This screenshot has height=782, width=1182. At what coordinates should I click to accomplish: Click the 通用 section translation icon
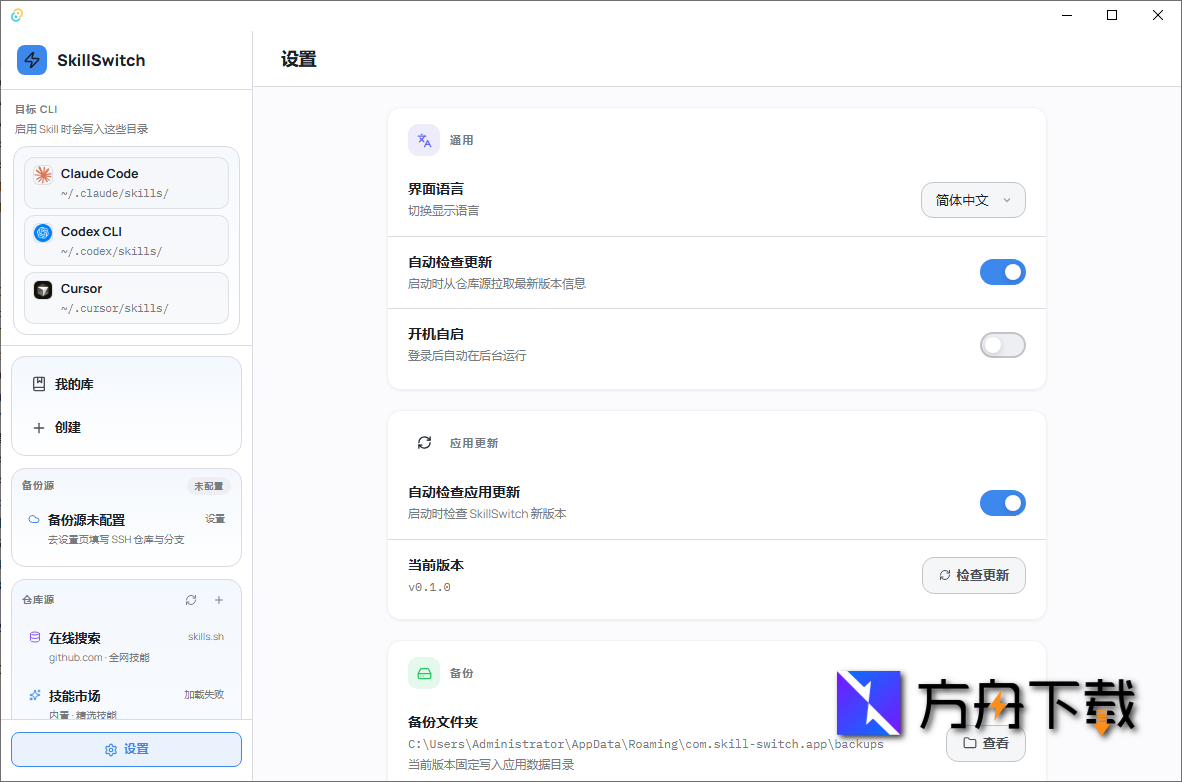point(423,139)
